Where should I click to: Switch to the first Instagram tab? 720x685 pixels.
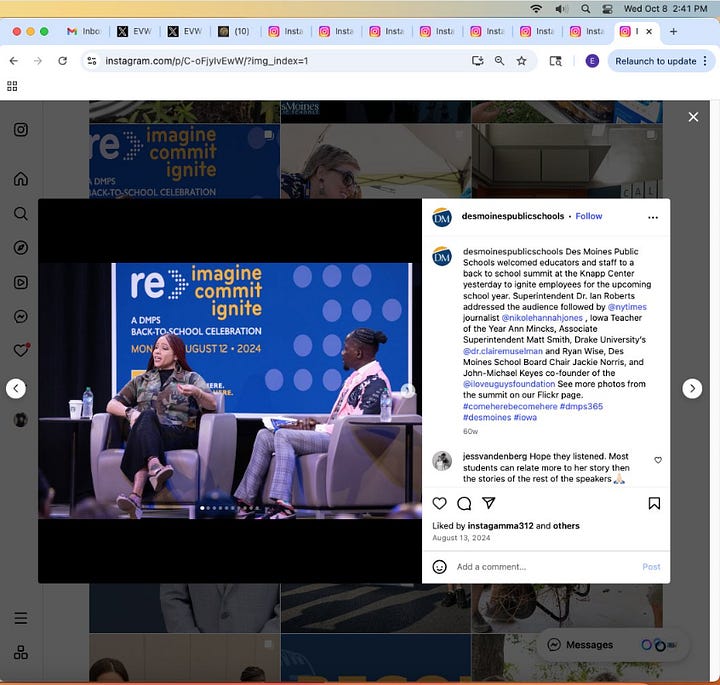click(286, 31)
